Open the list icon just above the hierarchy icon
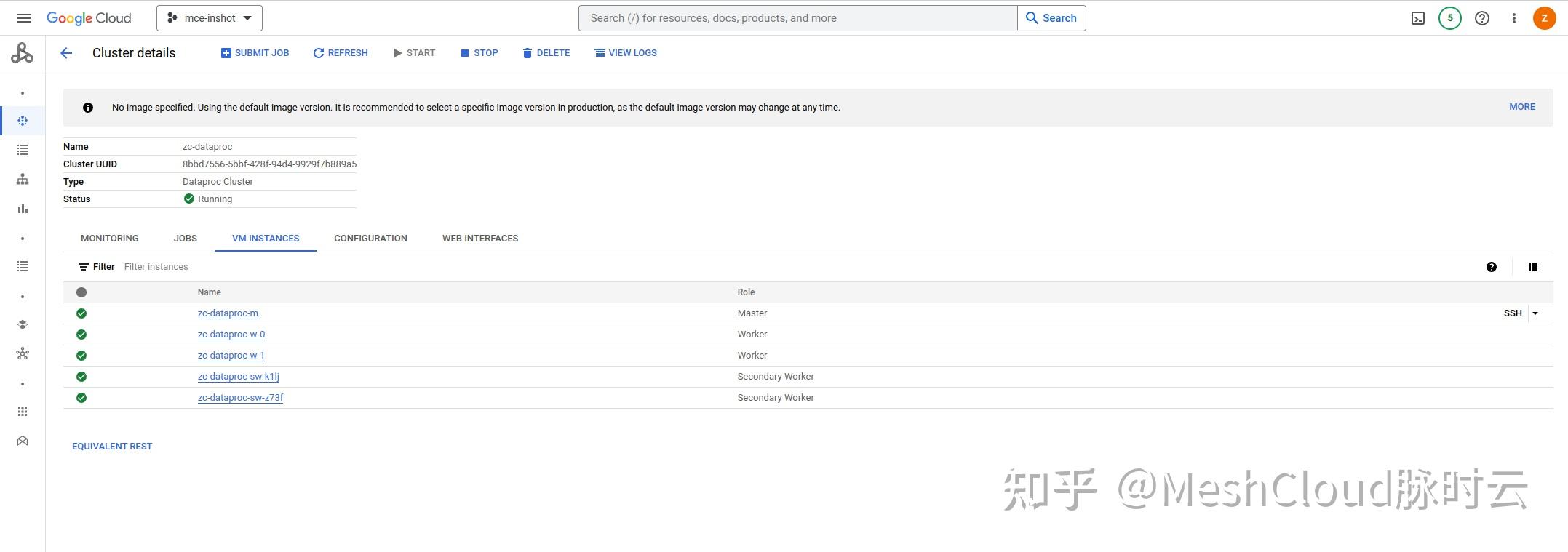Image resolution: width=1568 pixels, height=552 pixels. (23, 150)
